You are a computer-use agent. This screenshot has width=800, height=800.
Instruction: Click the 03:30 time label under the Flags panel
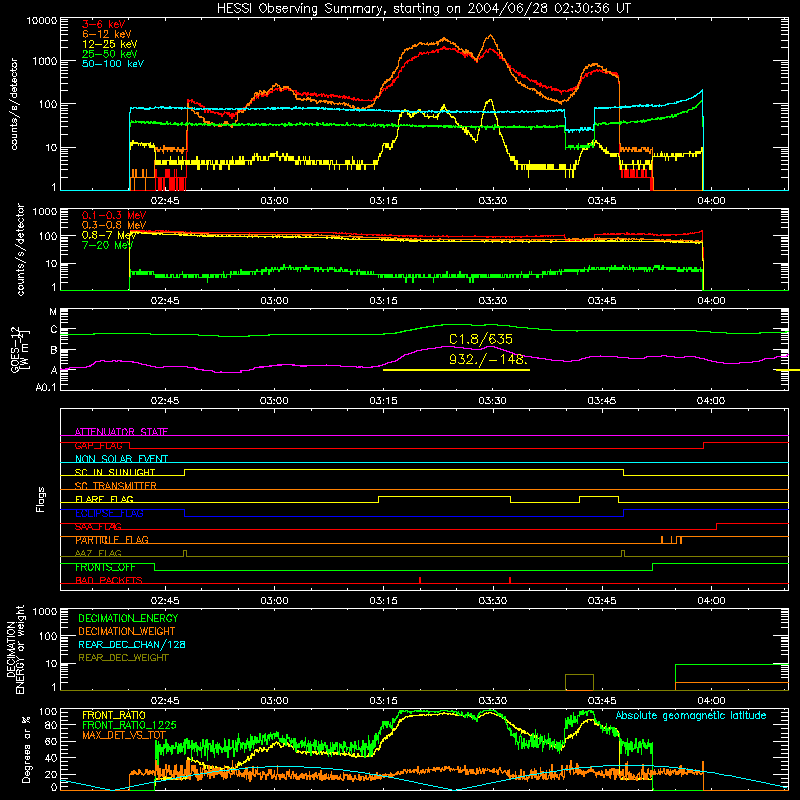[493, 600]
